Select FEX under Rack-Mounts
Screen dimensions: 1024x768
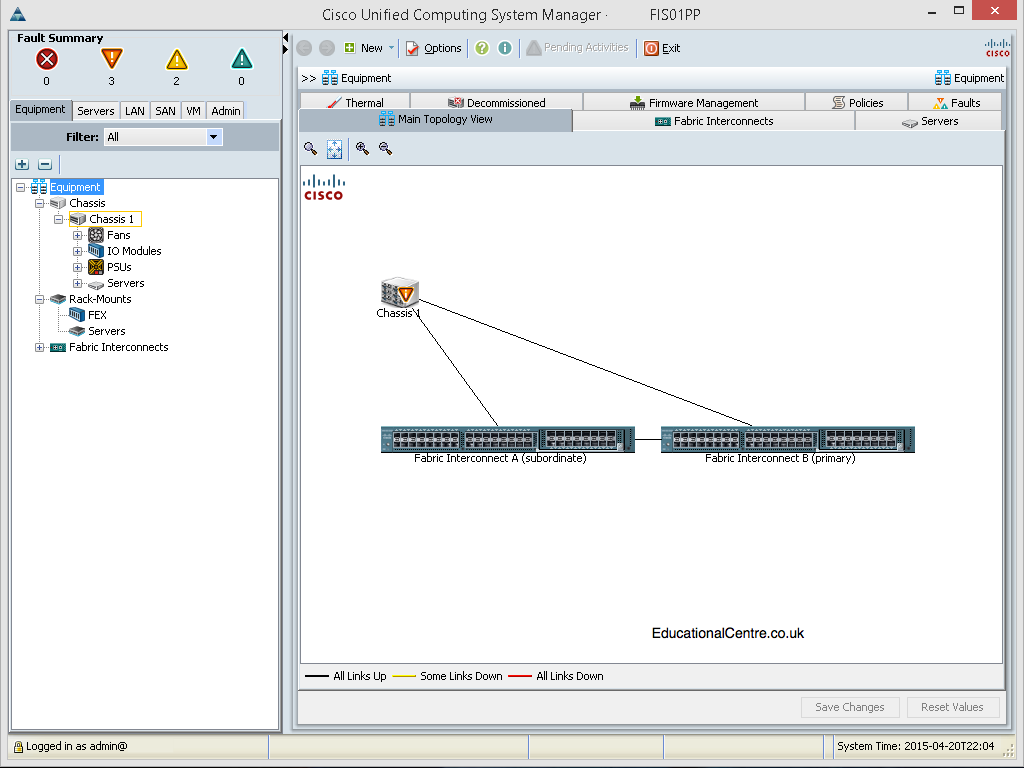[x=97, y=315]
